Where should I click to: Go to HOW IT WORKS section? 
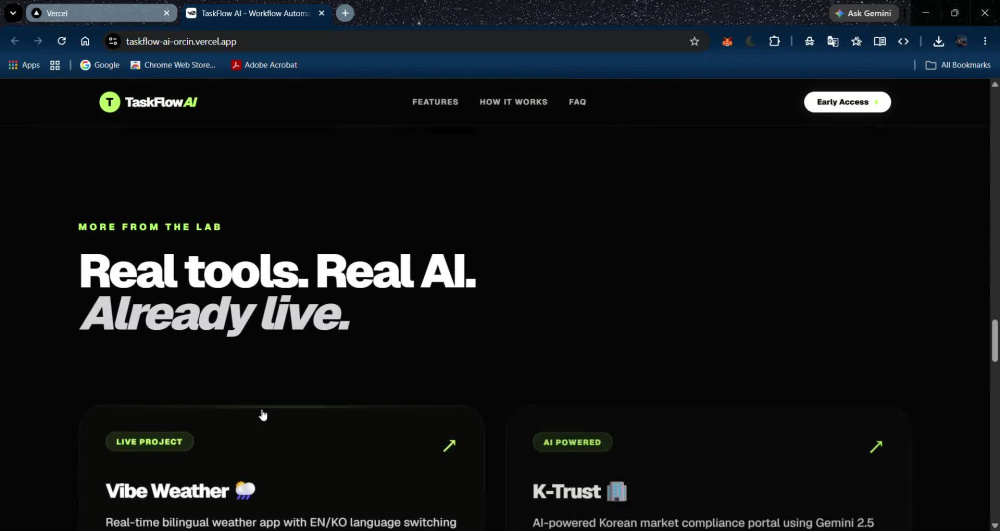(x=513, y=102)
